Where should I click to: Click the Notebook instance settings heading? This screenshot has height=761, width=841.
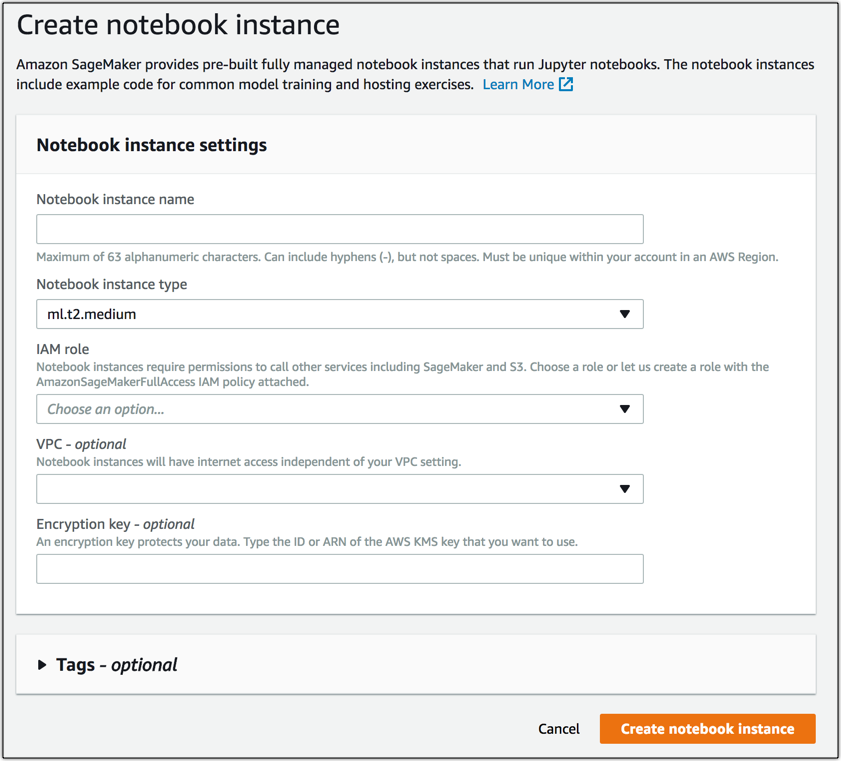152,145
